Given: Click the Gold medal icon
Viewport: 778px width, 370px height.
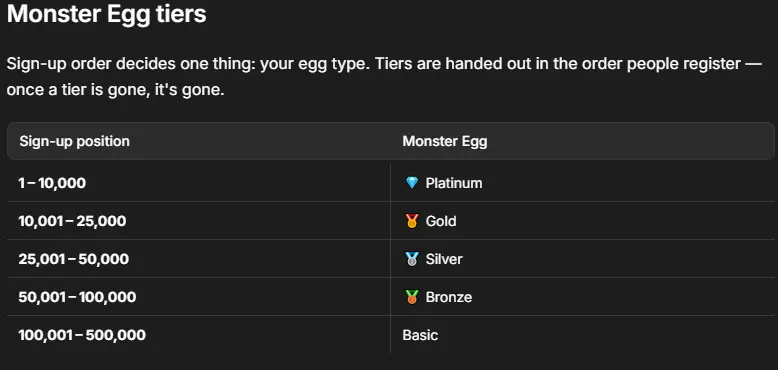Looking at the screenshot, I should (x=412, y=221).
